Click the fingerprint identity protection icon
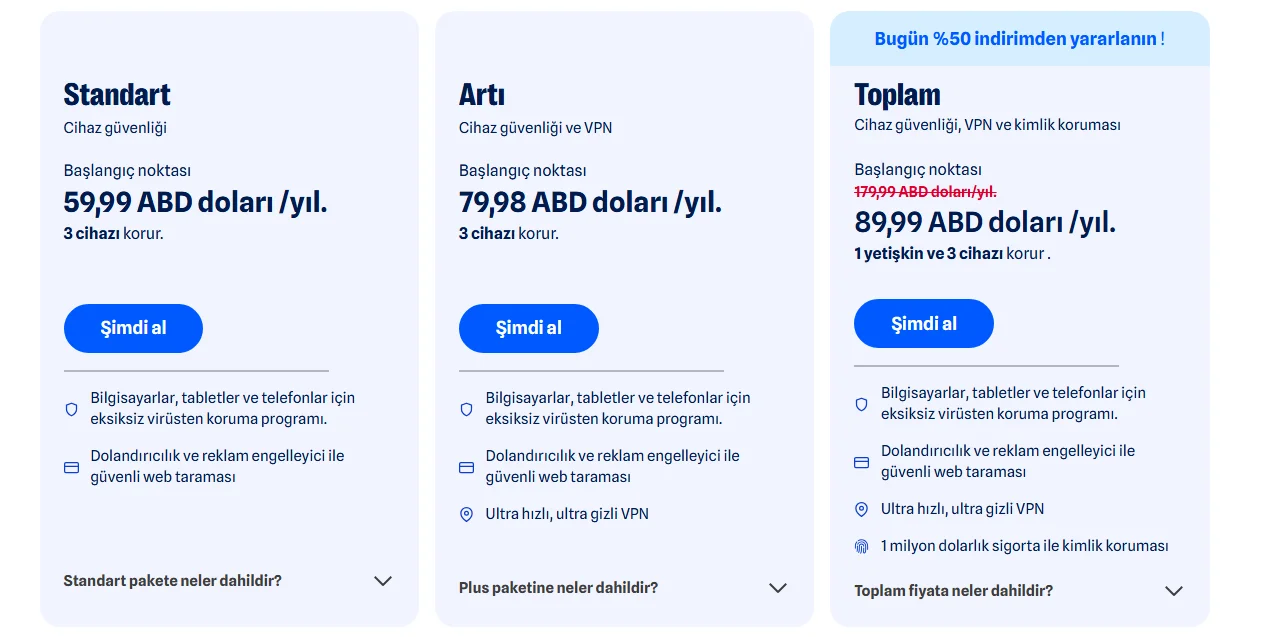This screenshot has height=637, width=1263. click(x=861, y=546)
